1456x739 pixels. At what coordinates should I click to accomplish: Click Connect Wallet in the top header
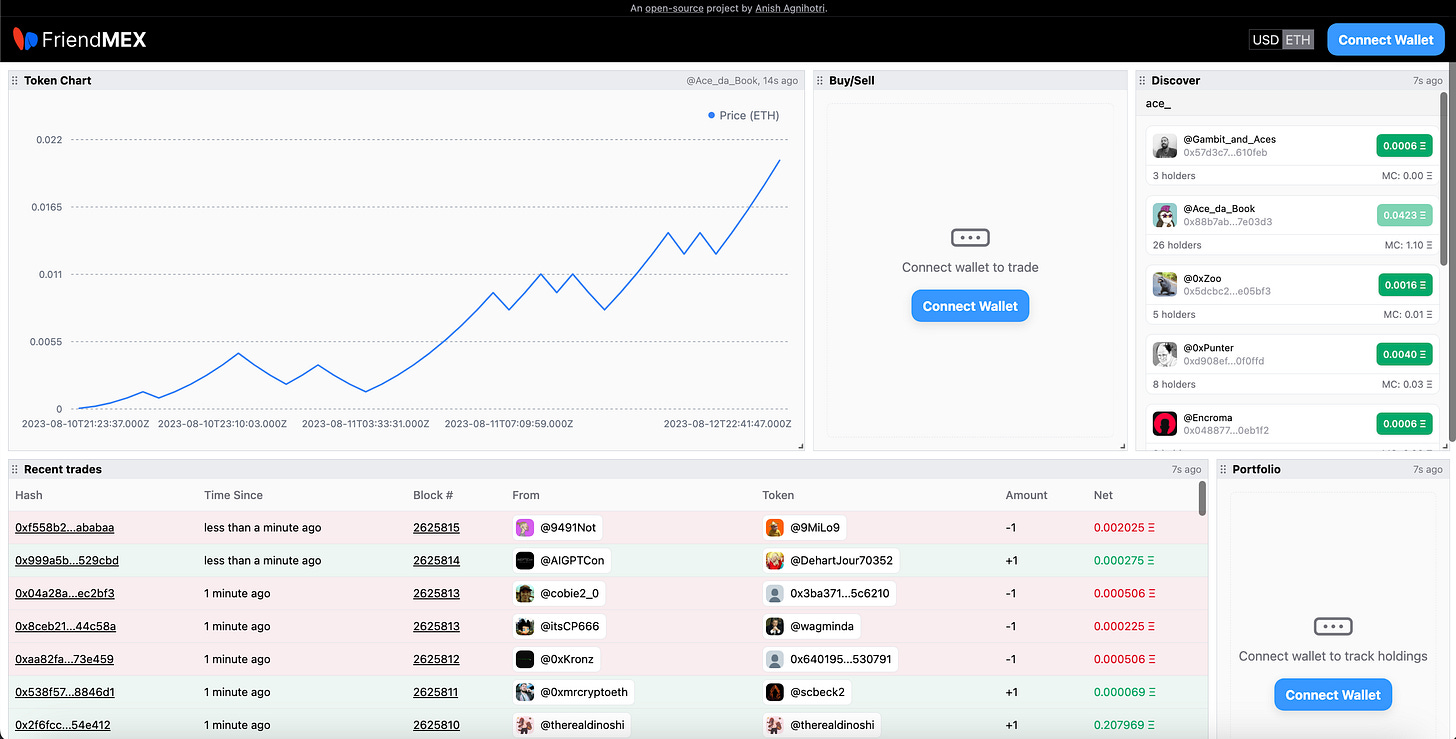pos(1386,40)
